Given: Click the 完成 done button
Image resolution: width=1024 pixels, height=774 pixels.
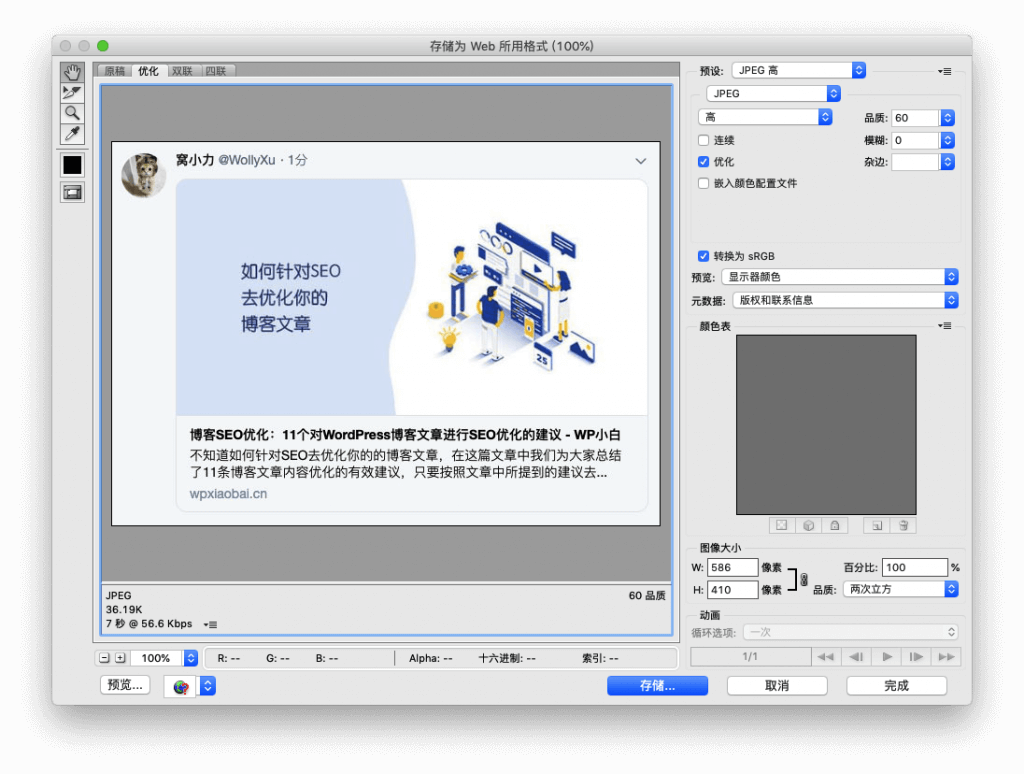Looking at the screenshot, I should [897, 685].
